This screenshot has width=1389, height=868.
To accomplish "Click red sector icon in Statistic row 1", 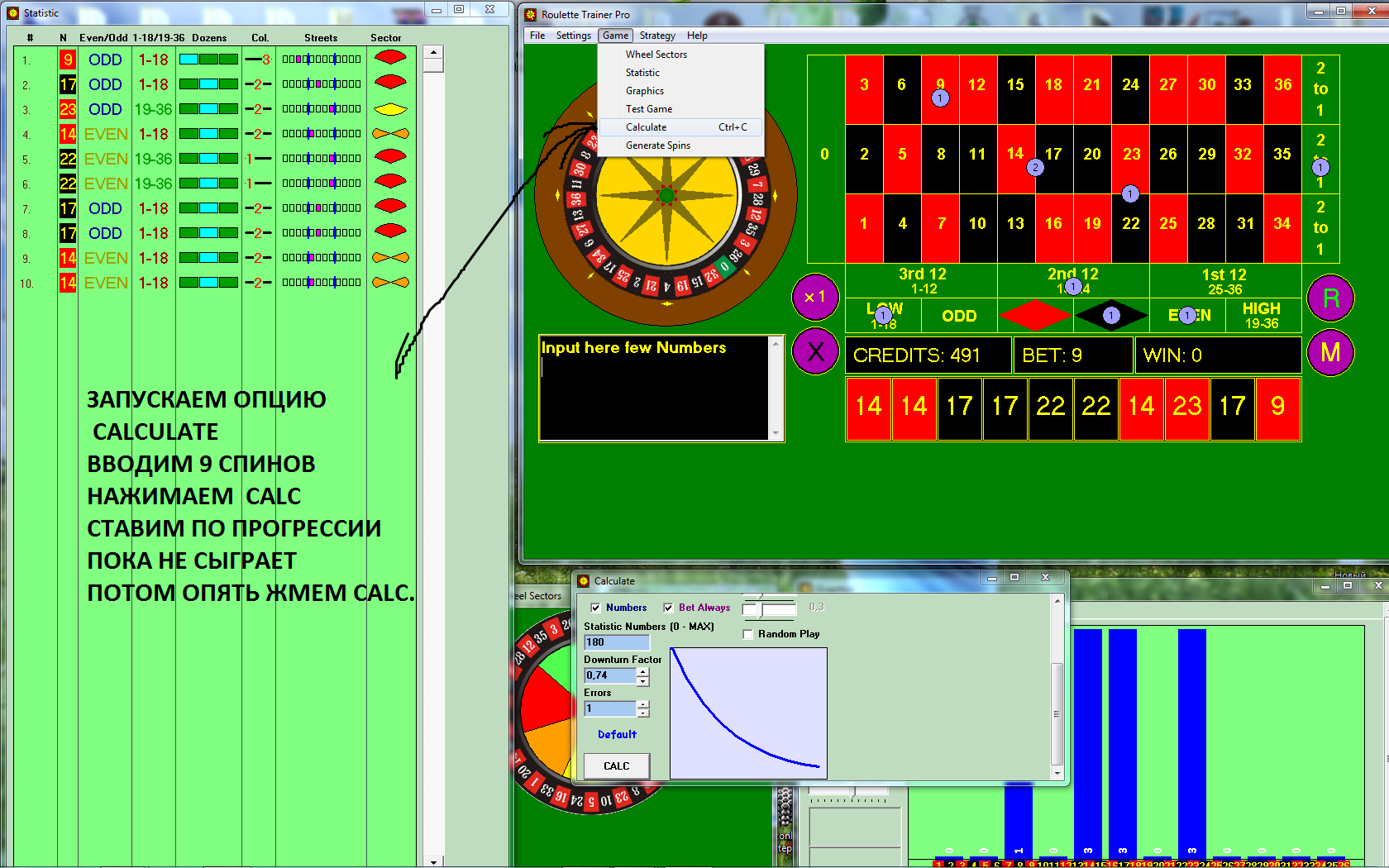I will [391, 58].
